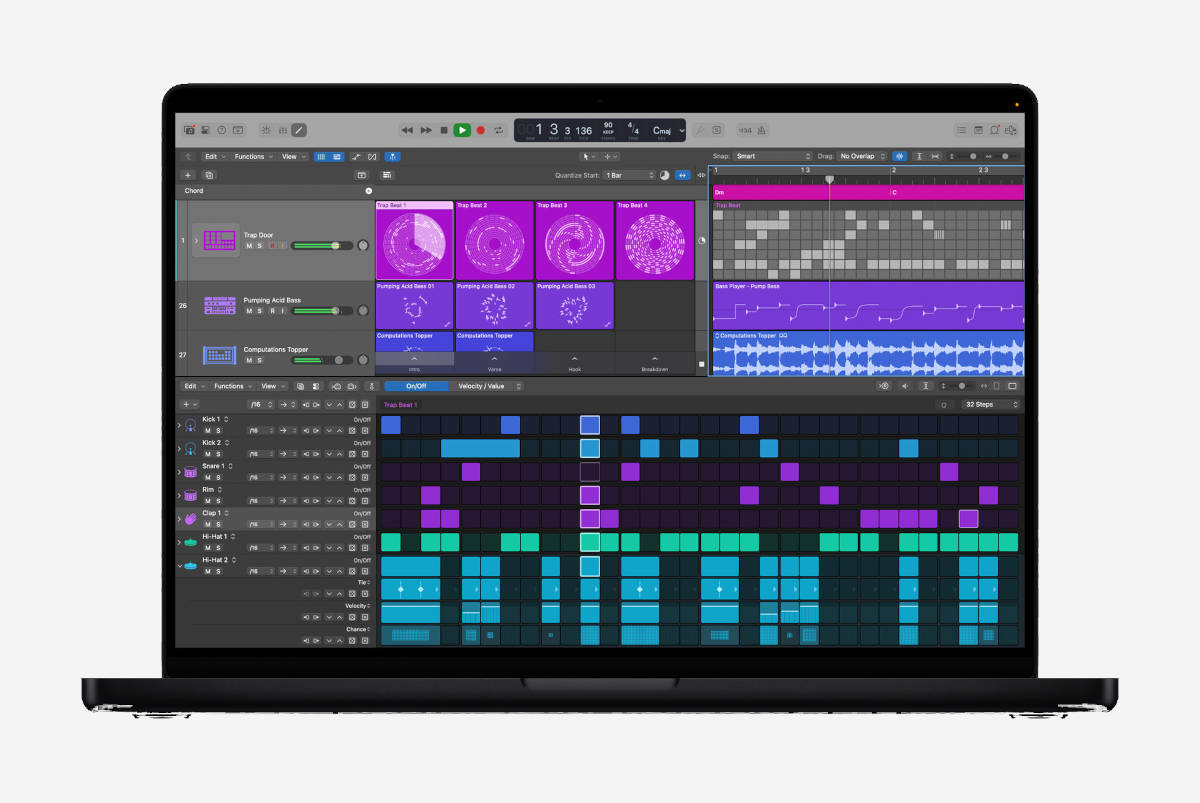Open the Functions menu in the Step Sequencer
Screen dimensions: 1200x803
point(228,386)
